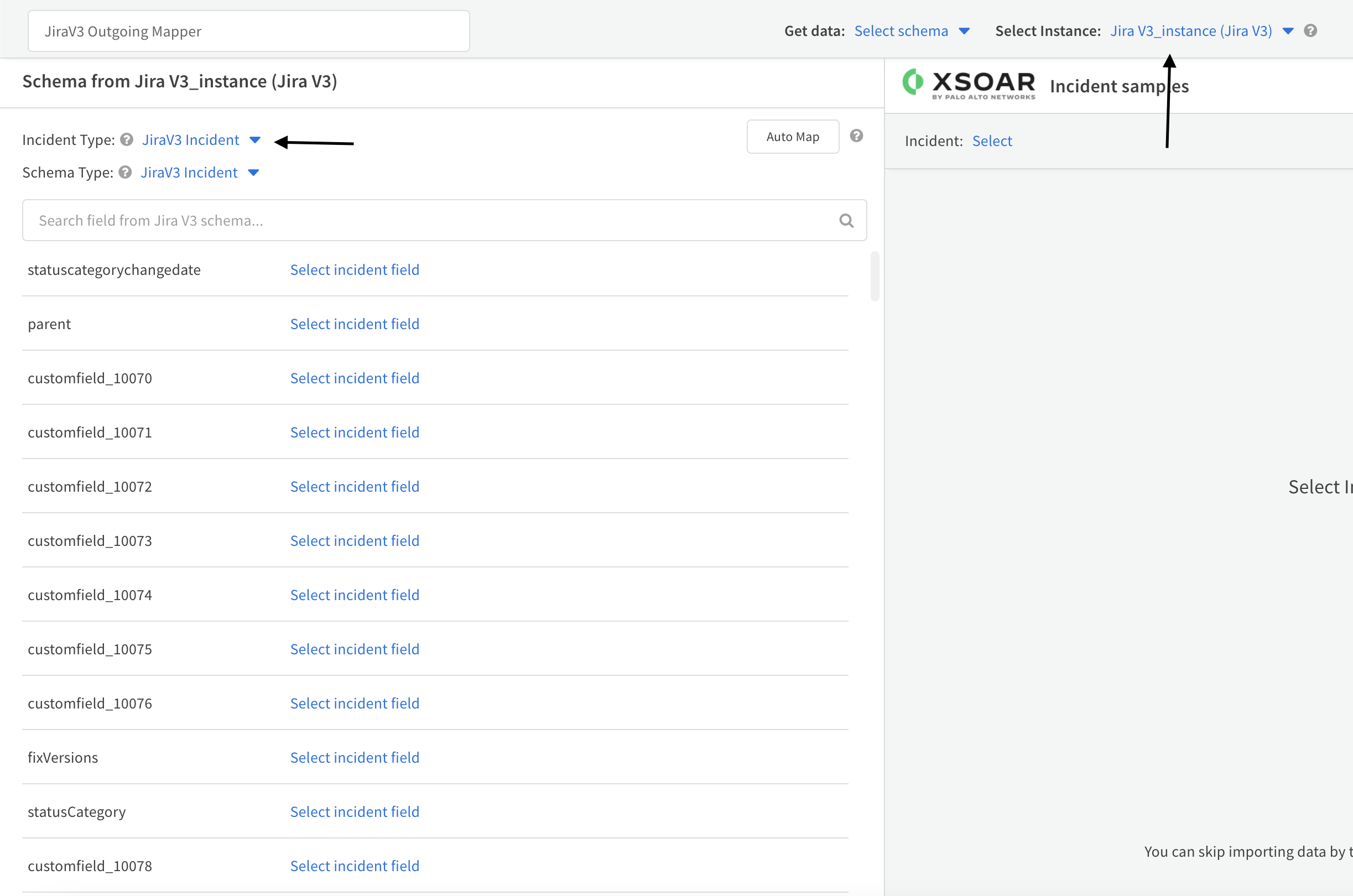This screenshot has width=1353, height=896.
Task: Expand the Select Instance dropdown arrow
Action: click(x=1288, y=31)
